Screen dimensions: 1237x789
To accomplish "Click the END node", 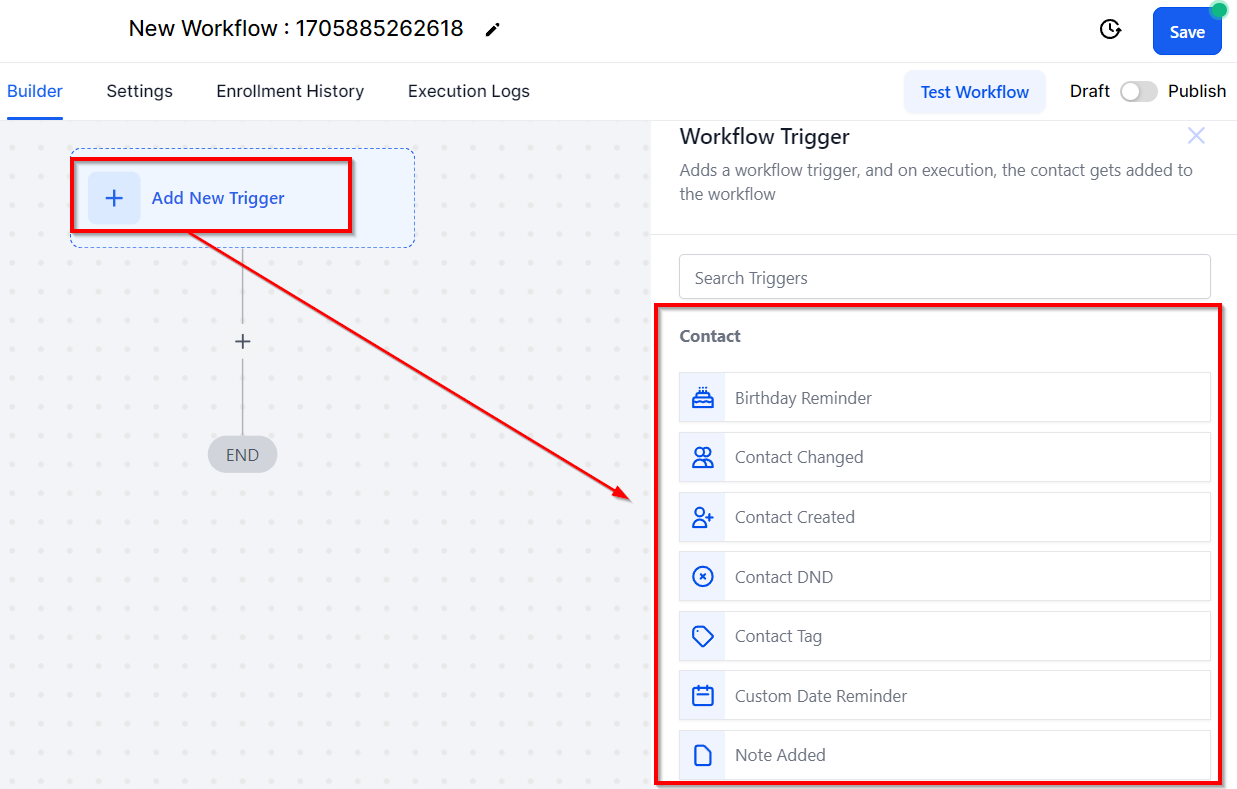I will 242,455.
